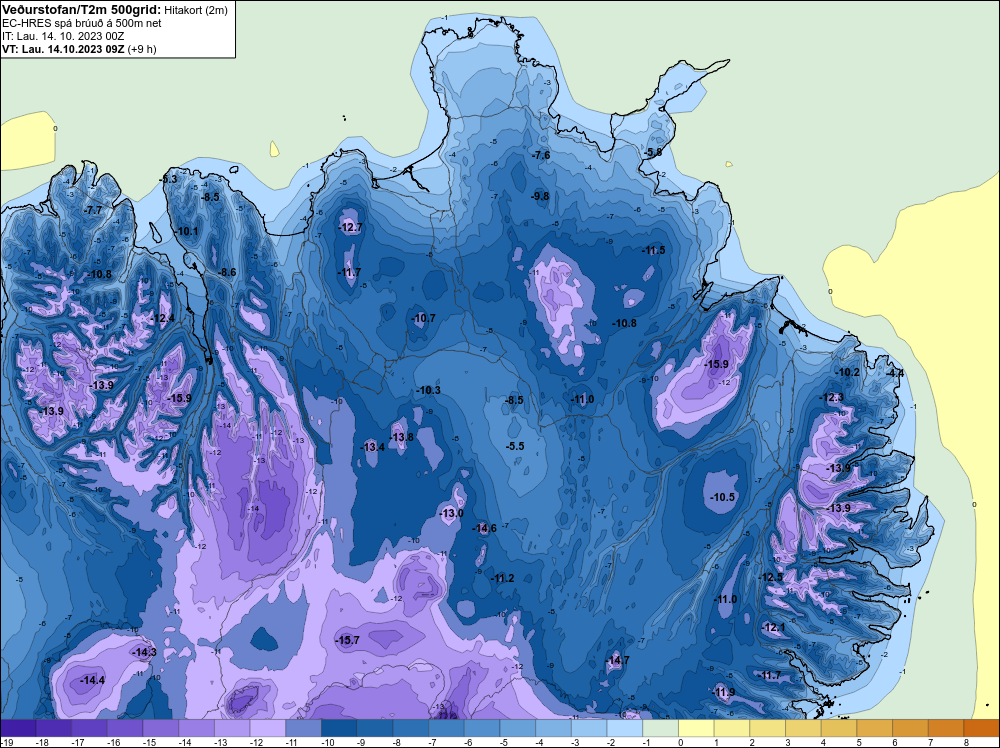Click the -7.6 temperature label
Image resolution: width=1000 pixels, height=748 pixels.
point(541,156)
